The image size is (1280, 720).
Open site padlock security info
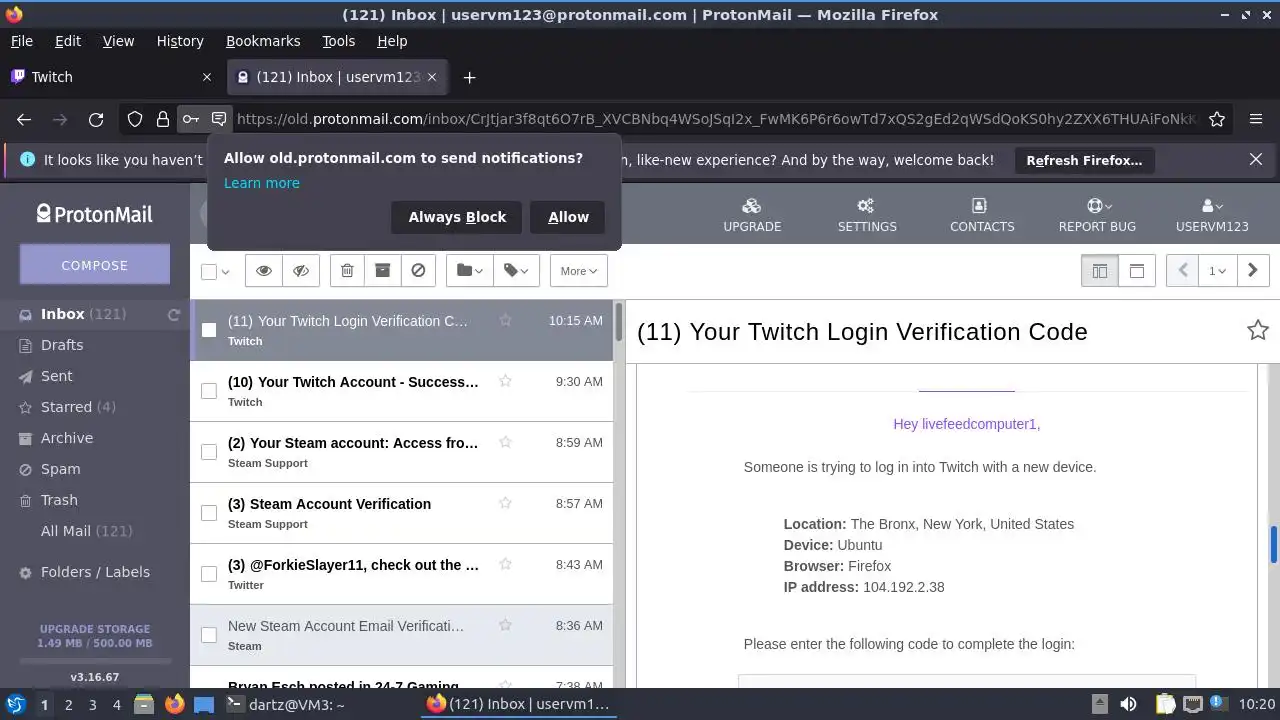(162, 119)
